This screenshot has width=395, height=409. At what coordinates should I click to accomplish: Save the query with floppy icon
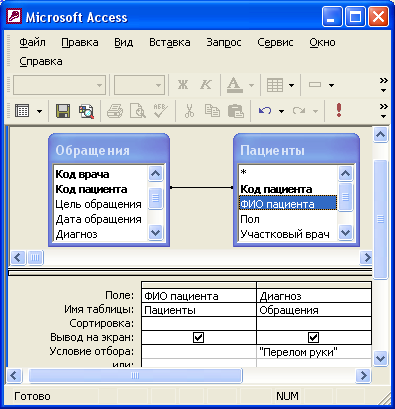click(x=63, y=111)
